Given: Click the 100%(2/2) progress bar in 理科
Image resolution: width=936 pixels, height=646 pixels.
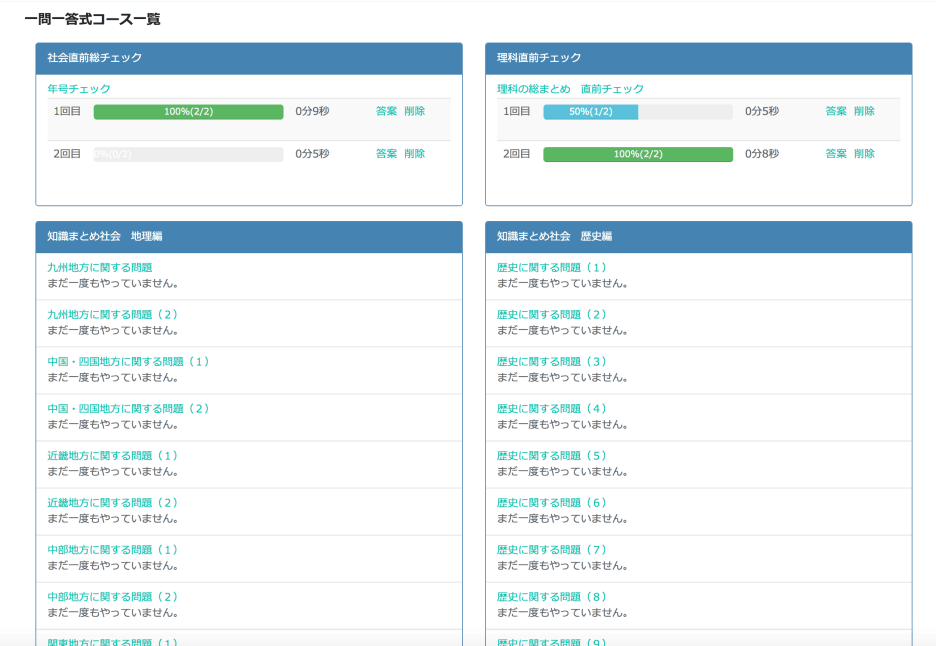Looking at the screenshot, I should 638,154.
